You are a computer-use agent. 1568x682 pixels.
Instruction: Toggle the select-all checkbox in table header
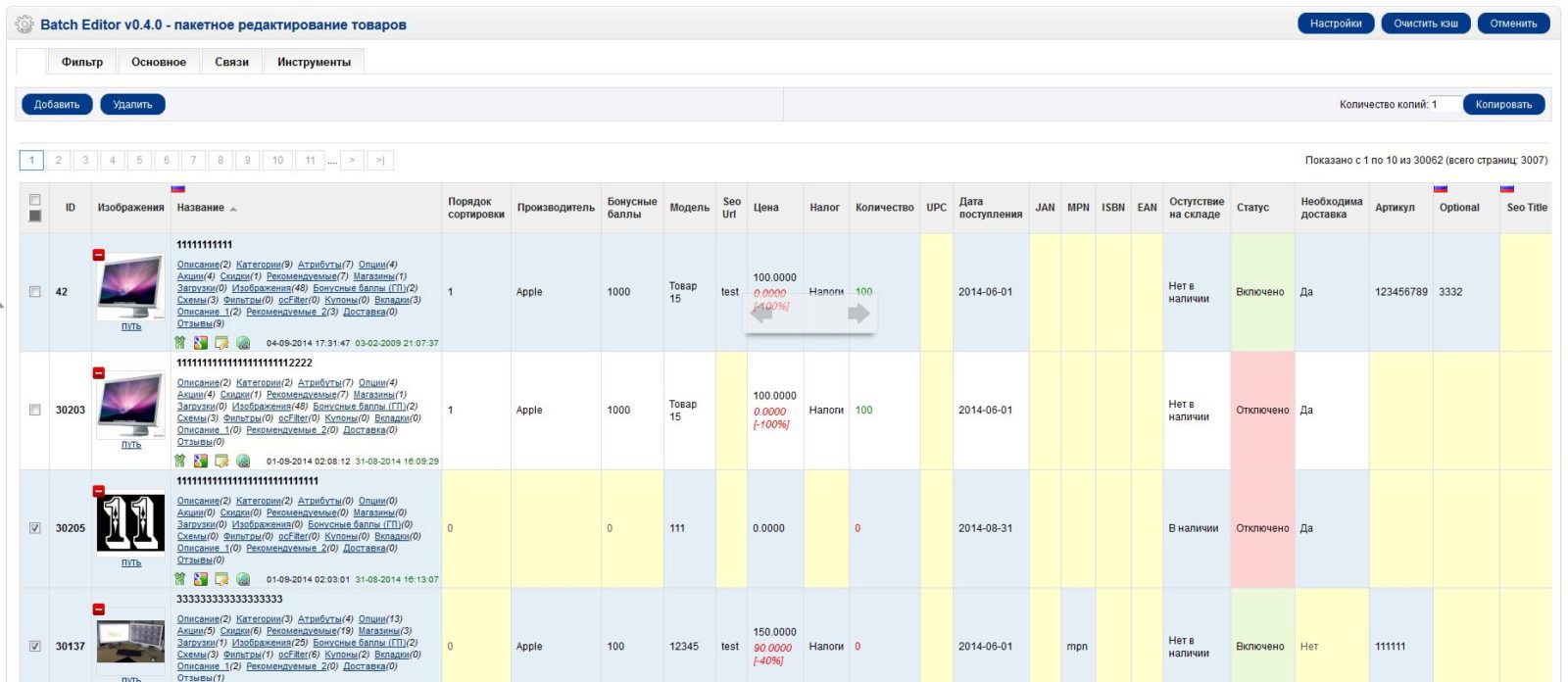click(35, 200)
